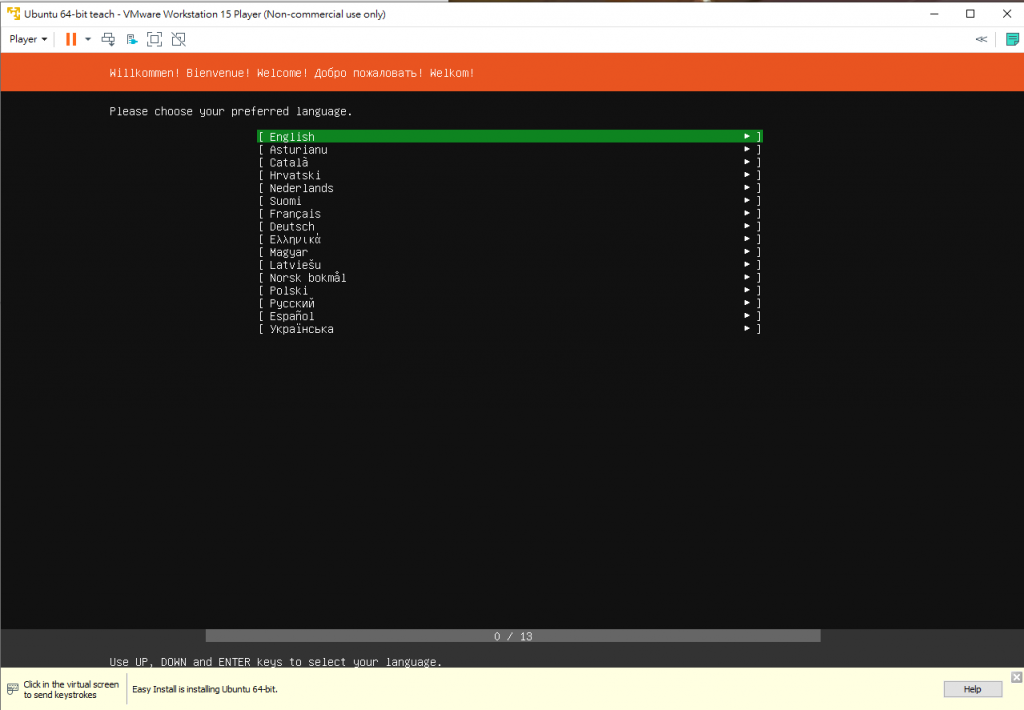
Task: Collapse the toolbar with the double chevron
Action: click(x=981, y=39)
